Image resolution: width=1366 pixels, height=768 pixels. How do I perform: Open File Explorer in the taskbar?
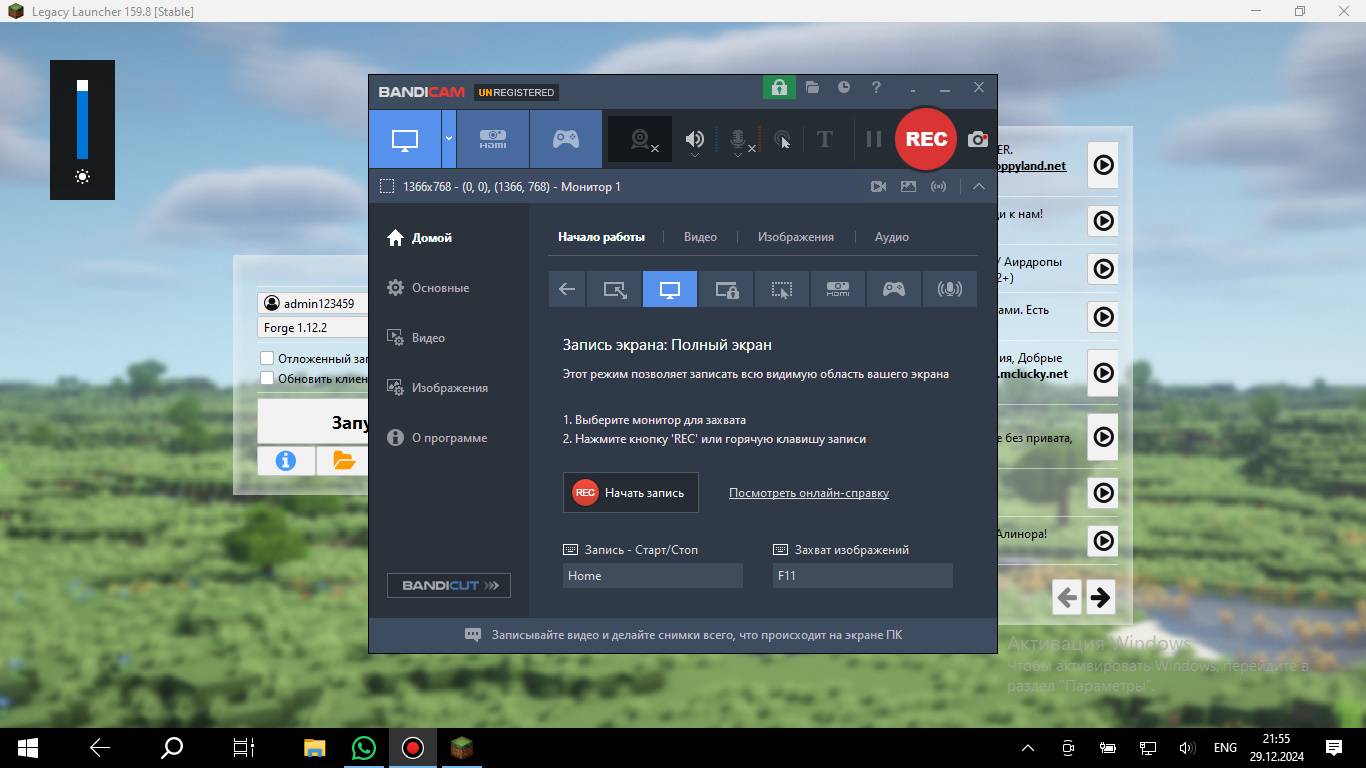314,747
